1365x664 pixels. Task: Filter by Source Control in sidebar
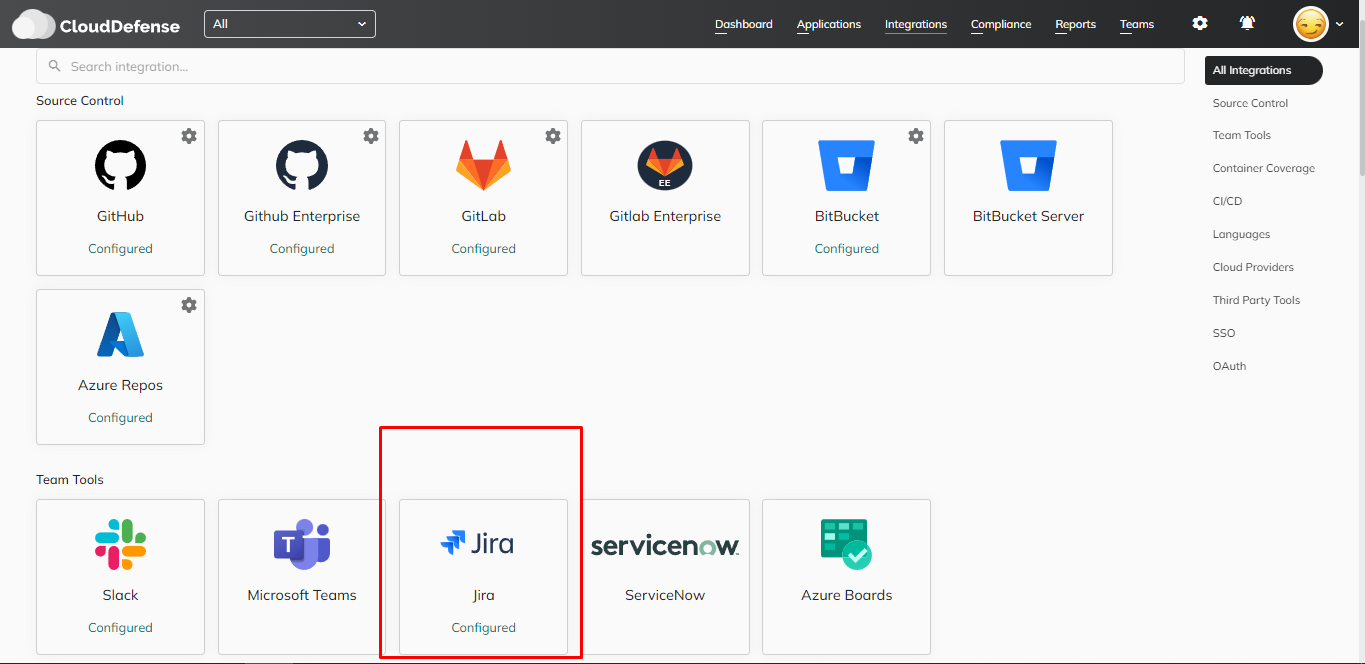tap(1250, 103)
